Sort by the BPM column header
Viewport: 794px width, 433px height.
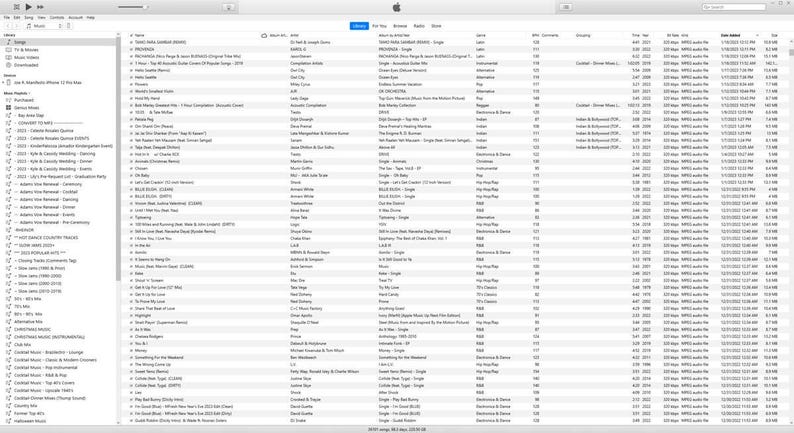[x=535, y=35]
